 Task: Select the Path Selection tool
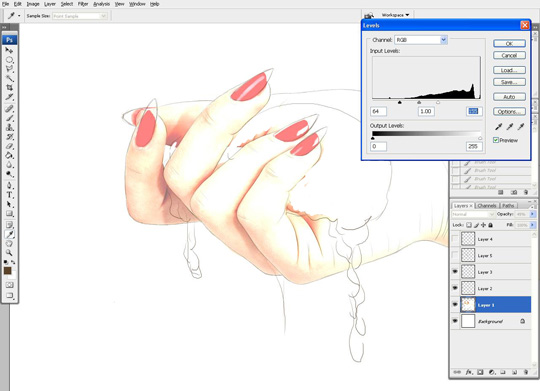click(x=9, y=204)
